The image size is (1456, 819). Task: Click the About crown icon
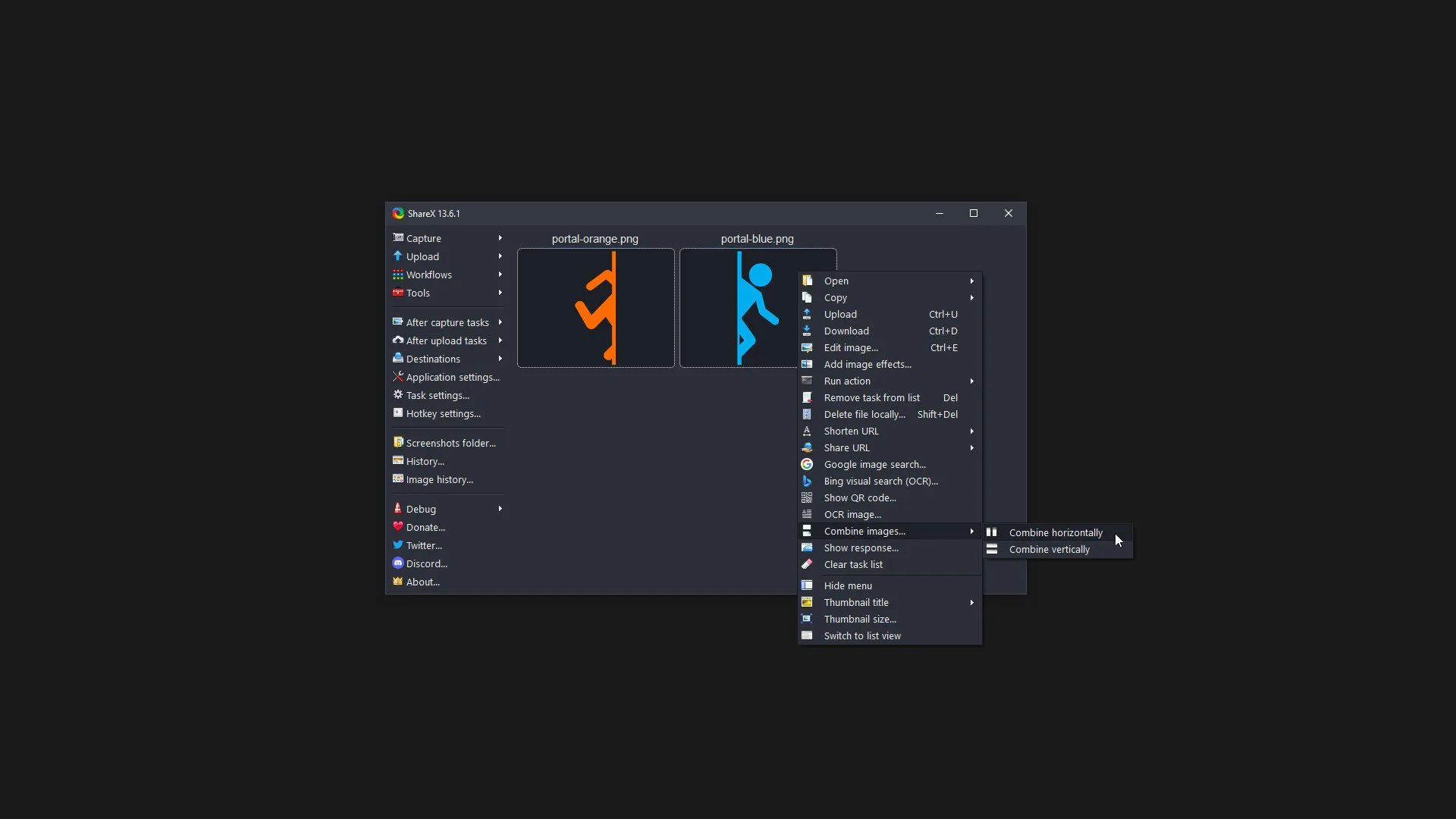point(397,582)
